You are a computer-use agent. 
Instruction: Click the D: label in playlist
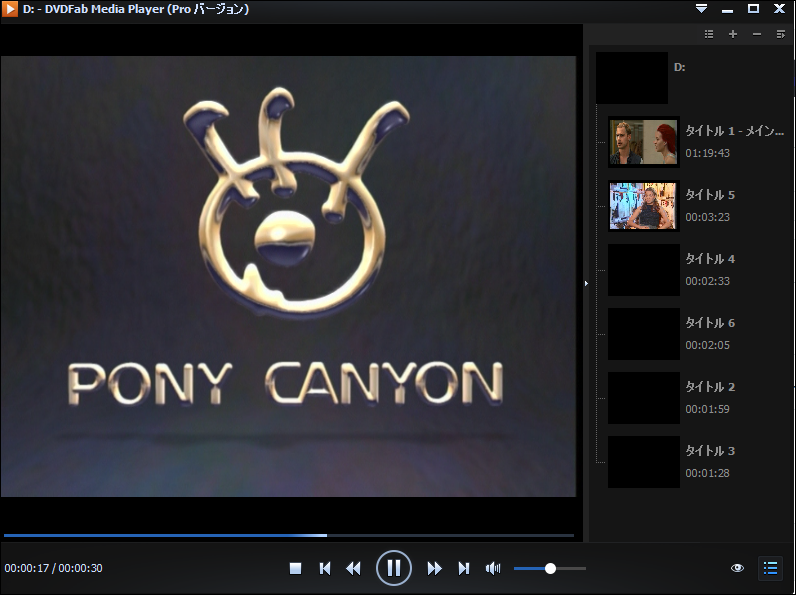coord(680,67)
